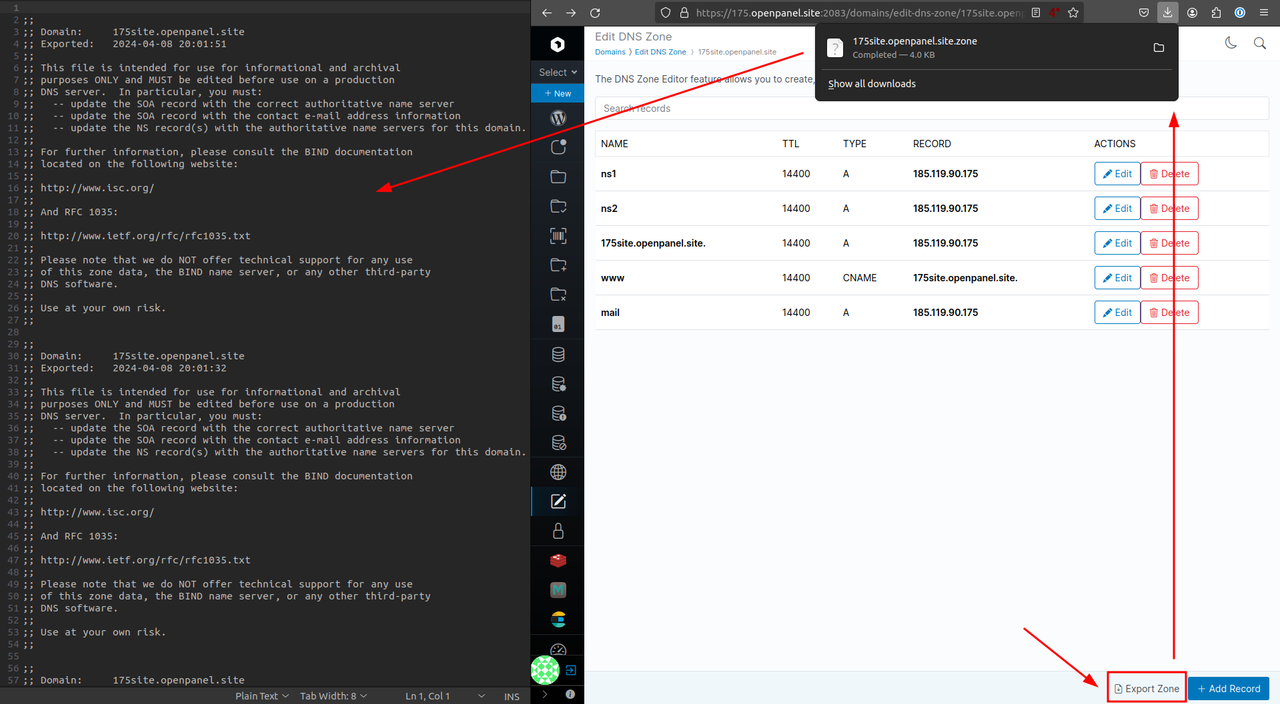
Task: Click the Firefox downloads toolbar button
Action: coord(1167,13)
